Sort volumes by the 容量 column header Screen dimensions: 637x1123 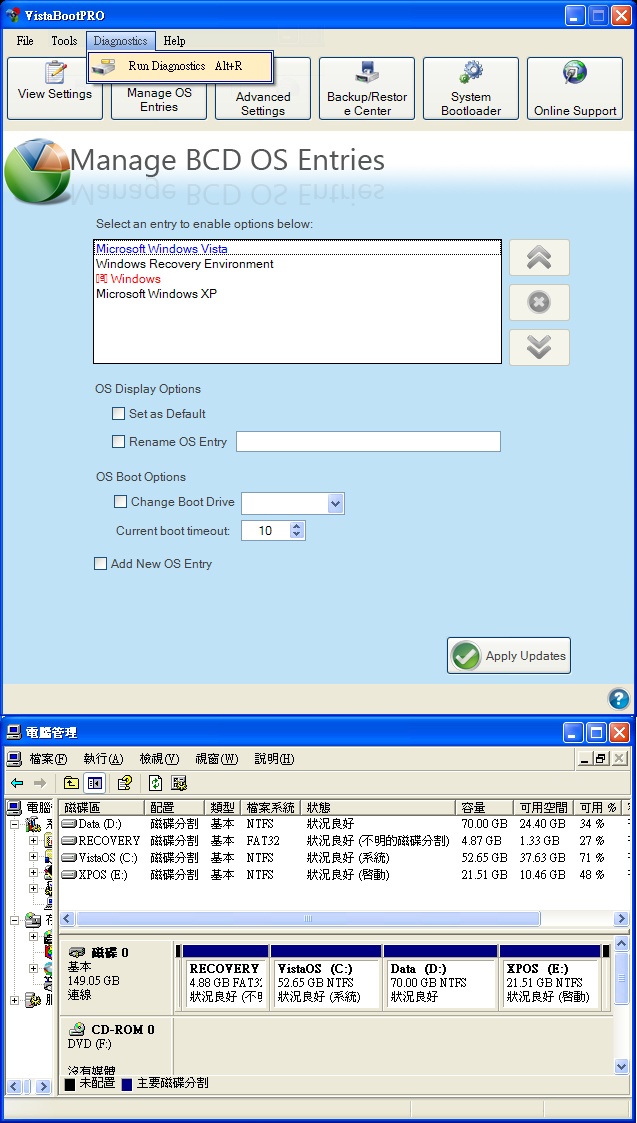[485, 807]
